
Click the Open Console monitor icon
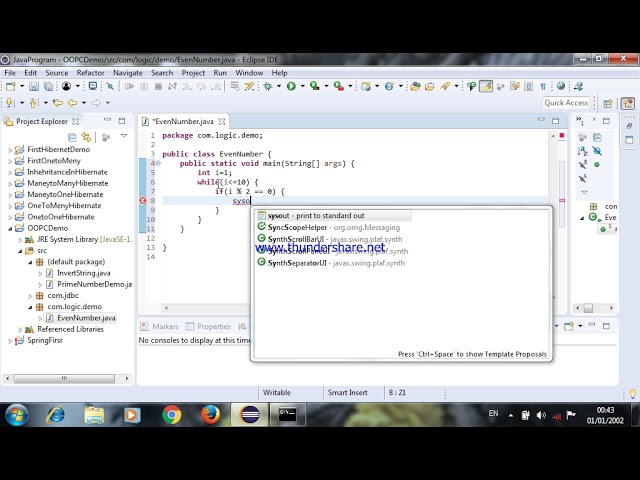[x=93, y=86]
